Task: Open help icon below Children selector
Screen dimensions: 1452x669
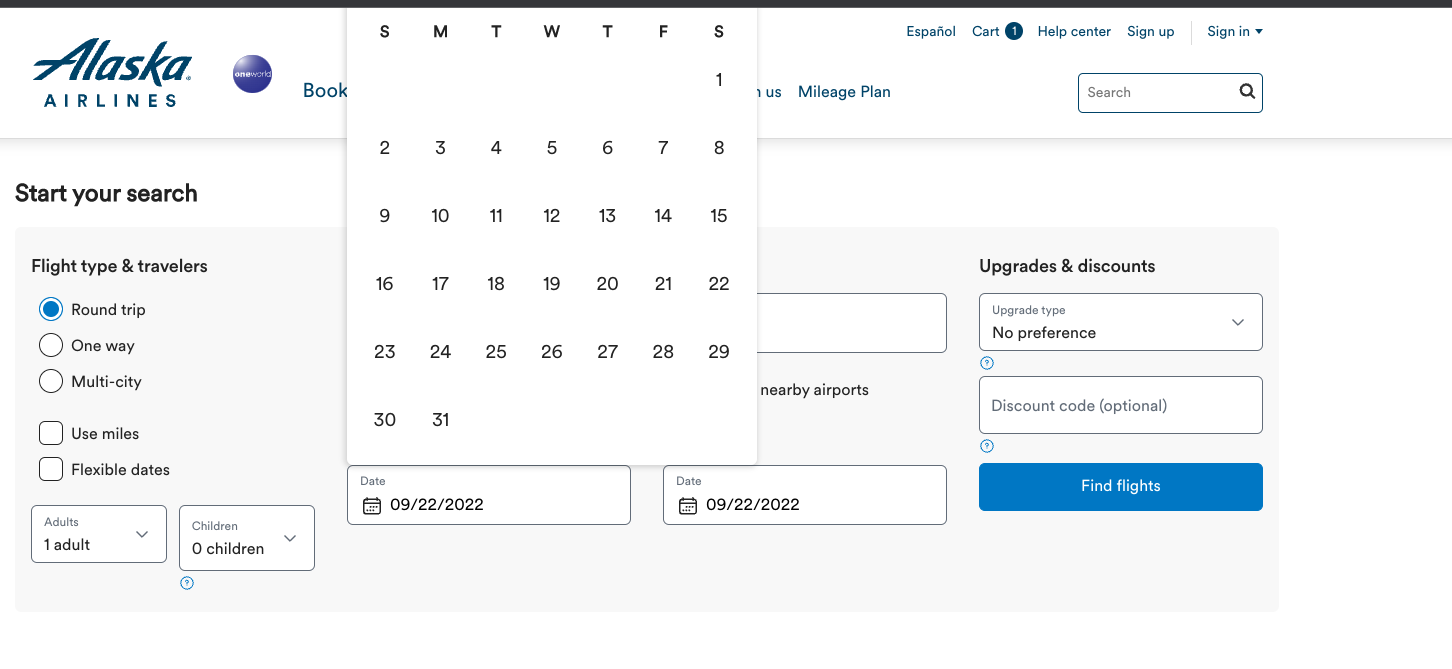Action: click(187, 583)
